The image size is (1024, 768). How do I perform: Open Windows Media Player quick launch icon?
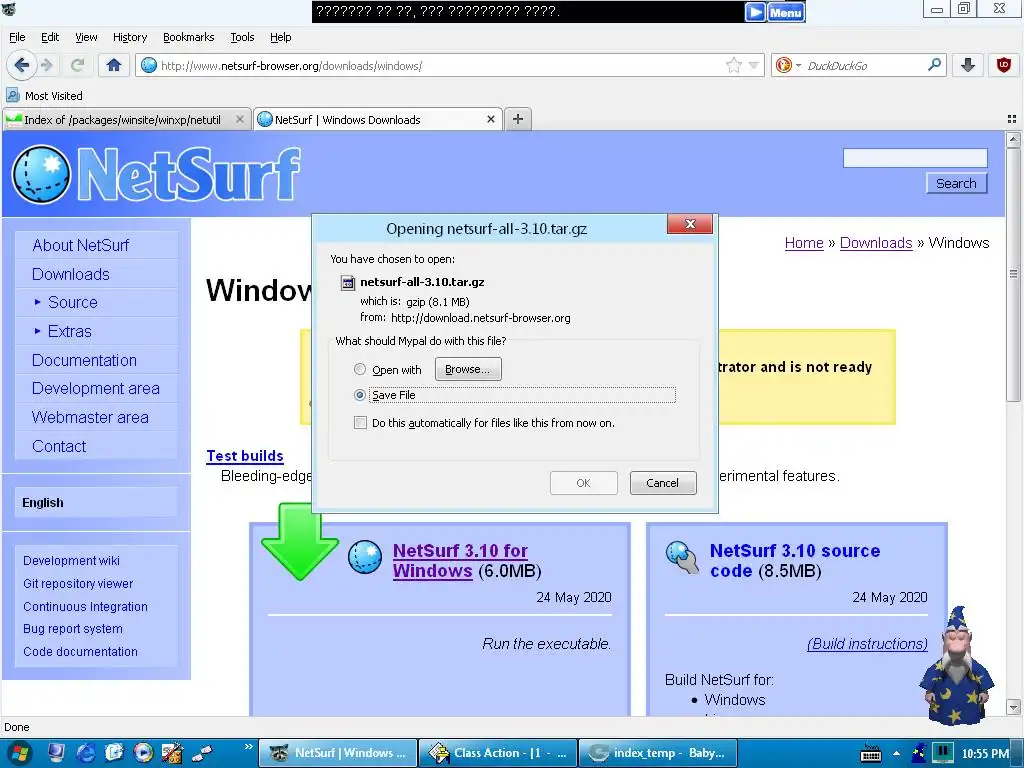(x=143, y=753)
